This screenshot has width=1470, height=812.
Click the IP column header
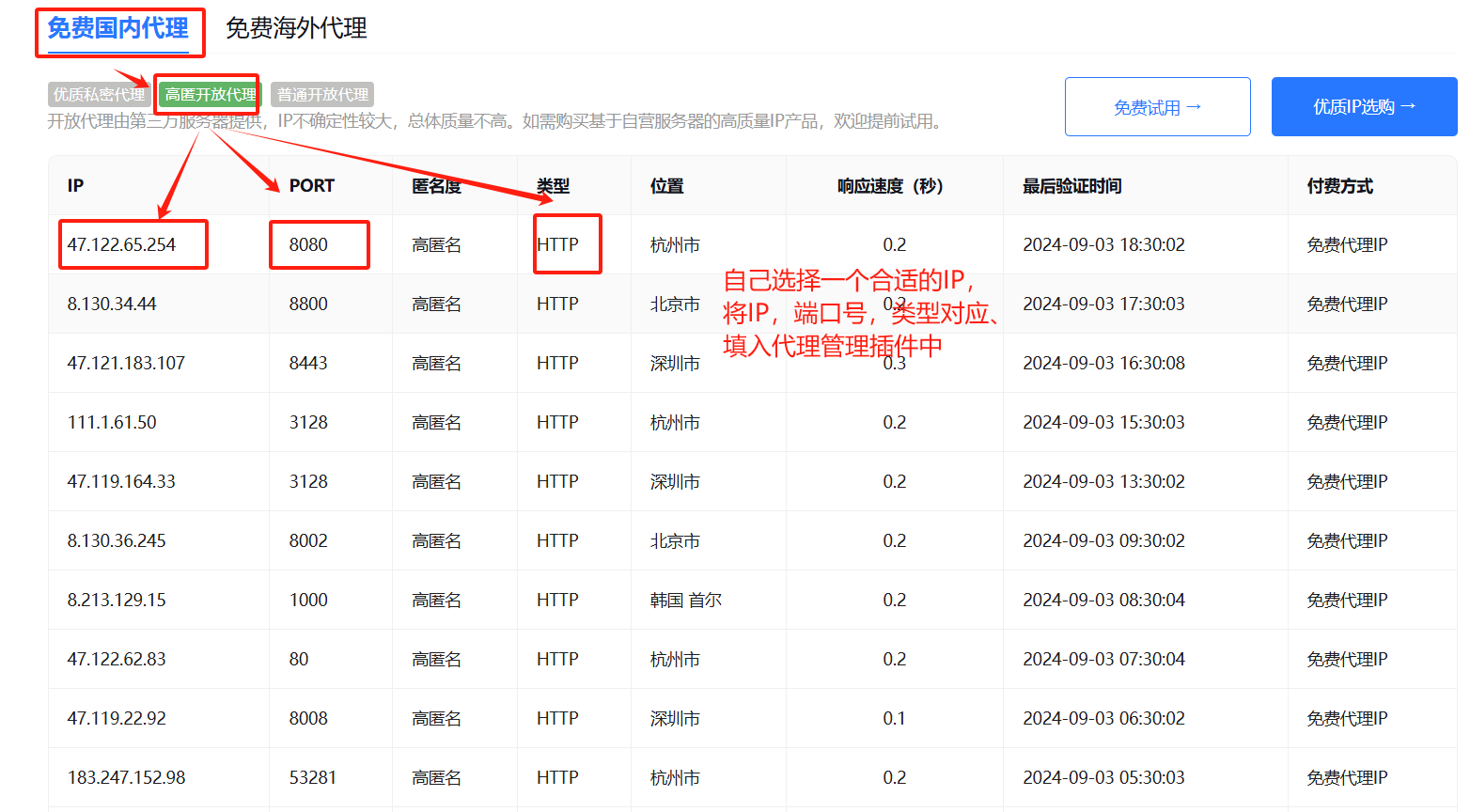tap(75, 186)
